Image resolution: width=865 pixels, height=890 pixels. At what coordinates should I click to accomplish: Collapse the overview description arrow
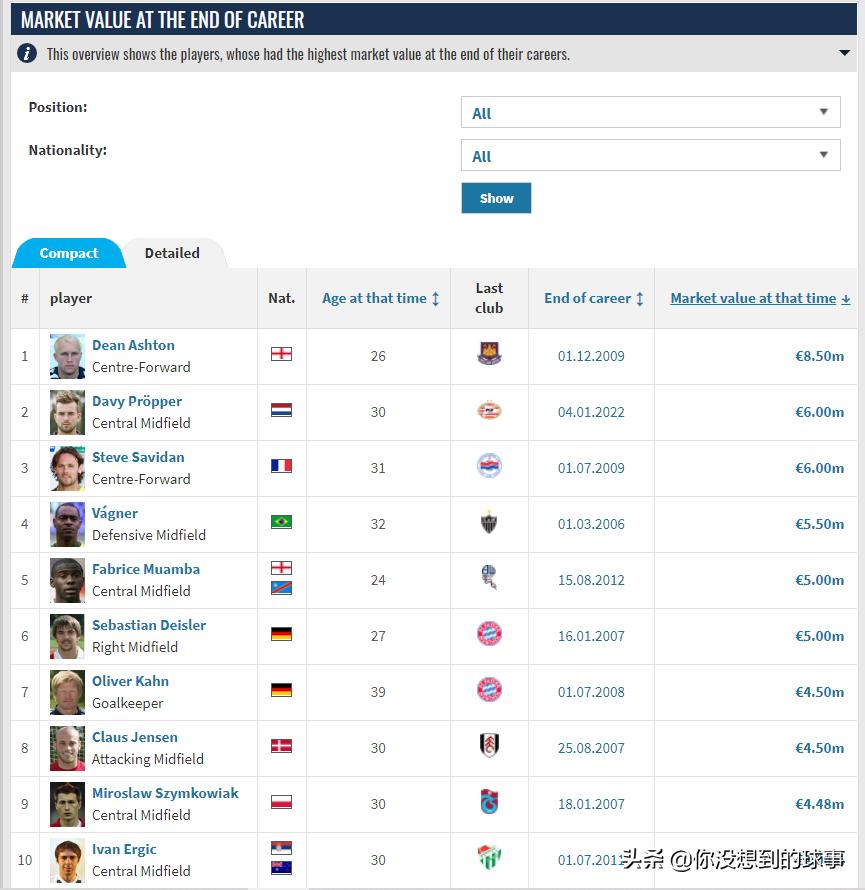coord(844,53)
